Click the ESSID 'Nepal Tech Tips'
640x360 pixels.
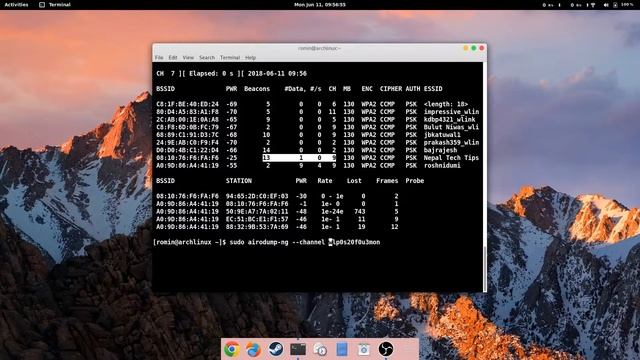[x=451, y=158]
